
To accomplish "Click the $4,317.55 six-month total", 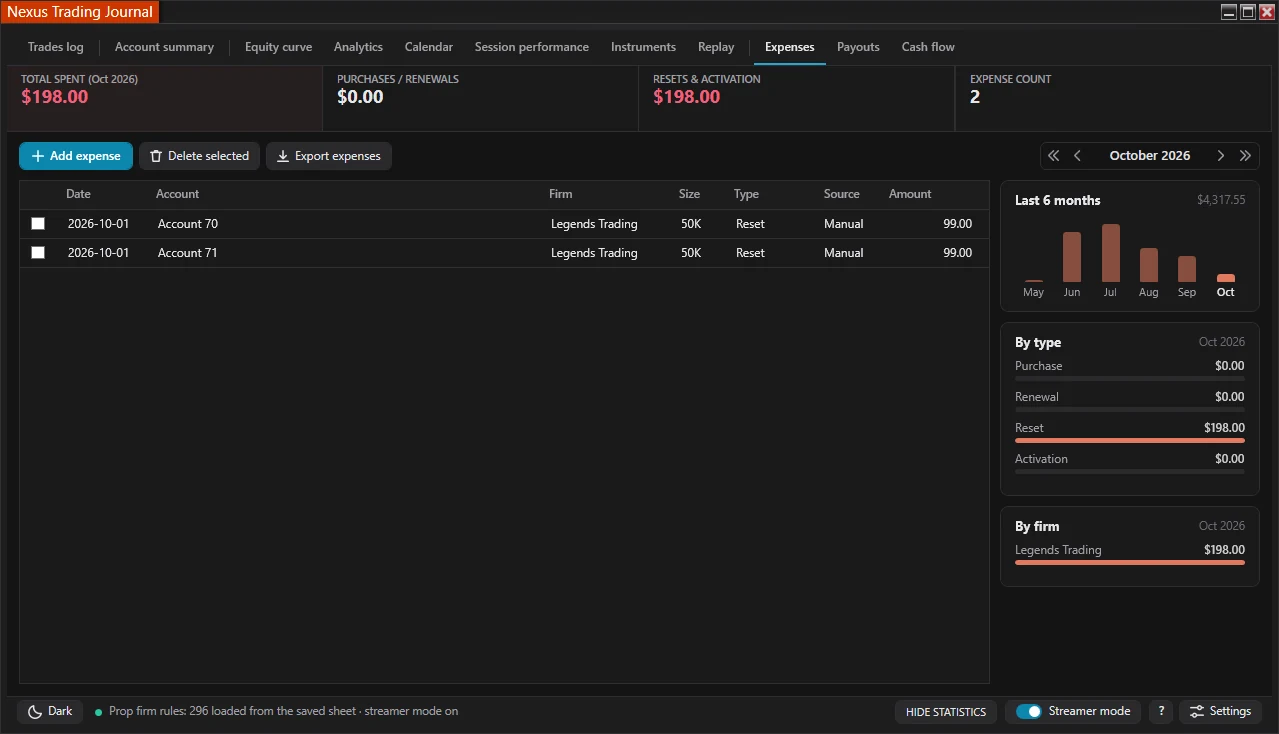I will (1221, 200).
